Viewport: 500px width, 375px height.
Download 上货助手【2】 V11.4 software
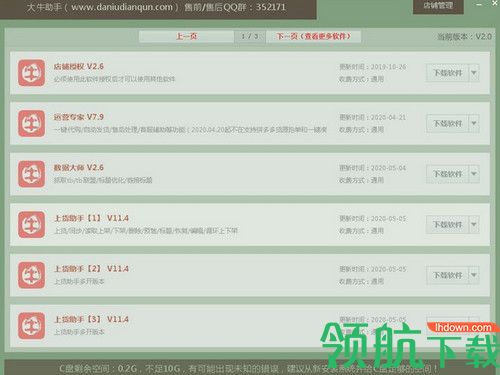[447, 275]
